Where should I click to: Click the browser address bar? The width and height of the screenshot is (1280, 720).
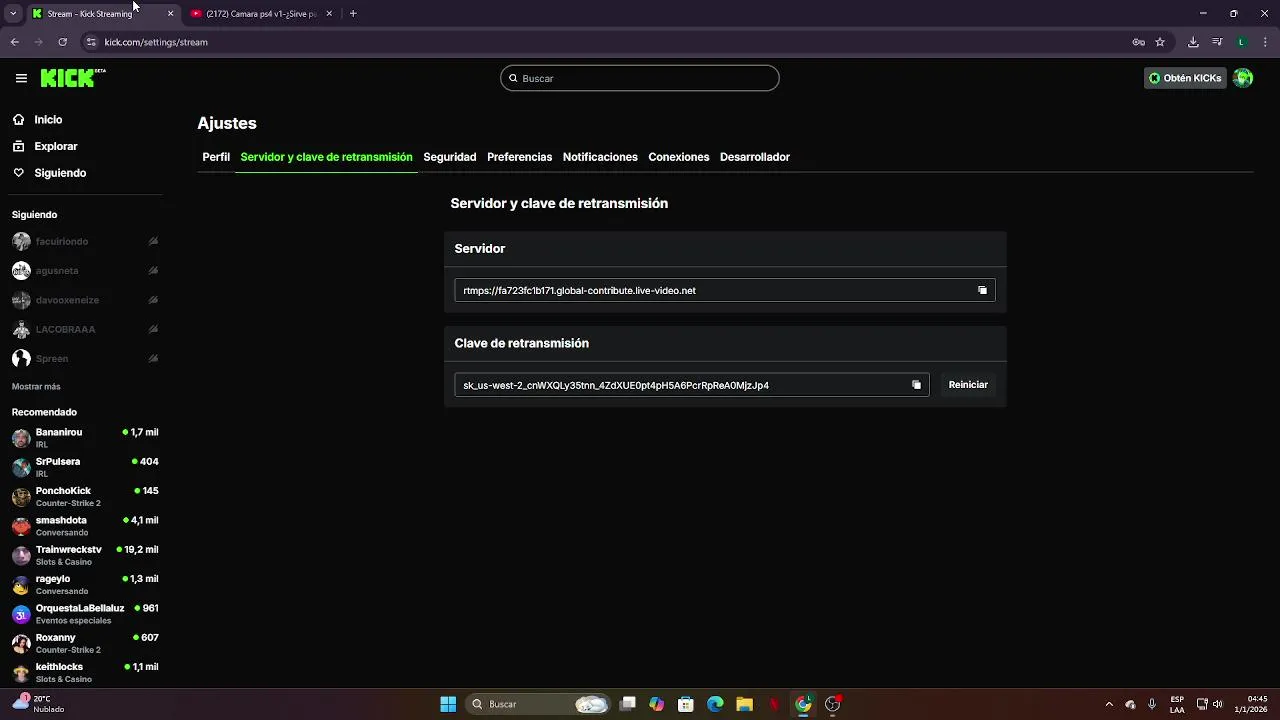[600, 42]
